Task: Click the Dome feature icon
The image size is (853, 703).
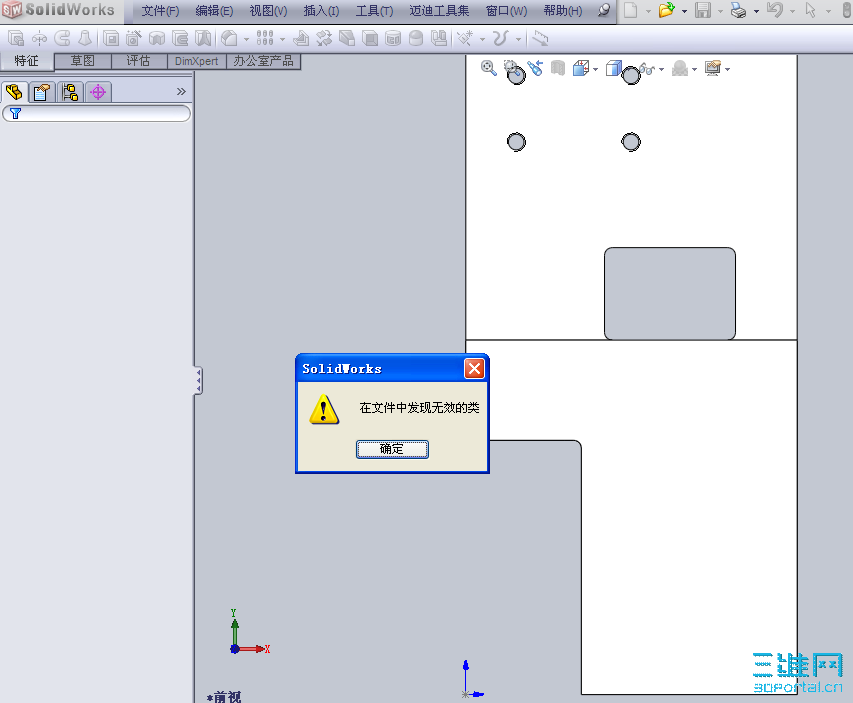Action: [416, 38]
